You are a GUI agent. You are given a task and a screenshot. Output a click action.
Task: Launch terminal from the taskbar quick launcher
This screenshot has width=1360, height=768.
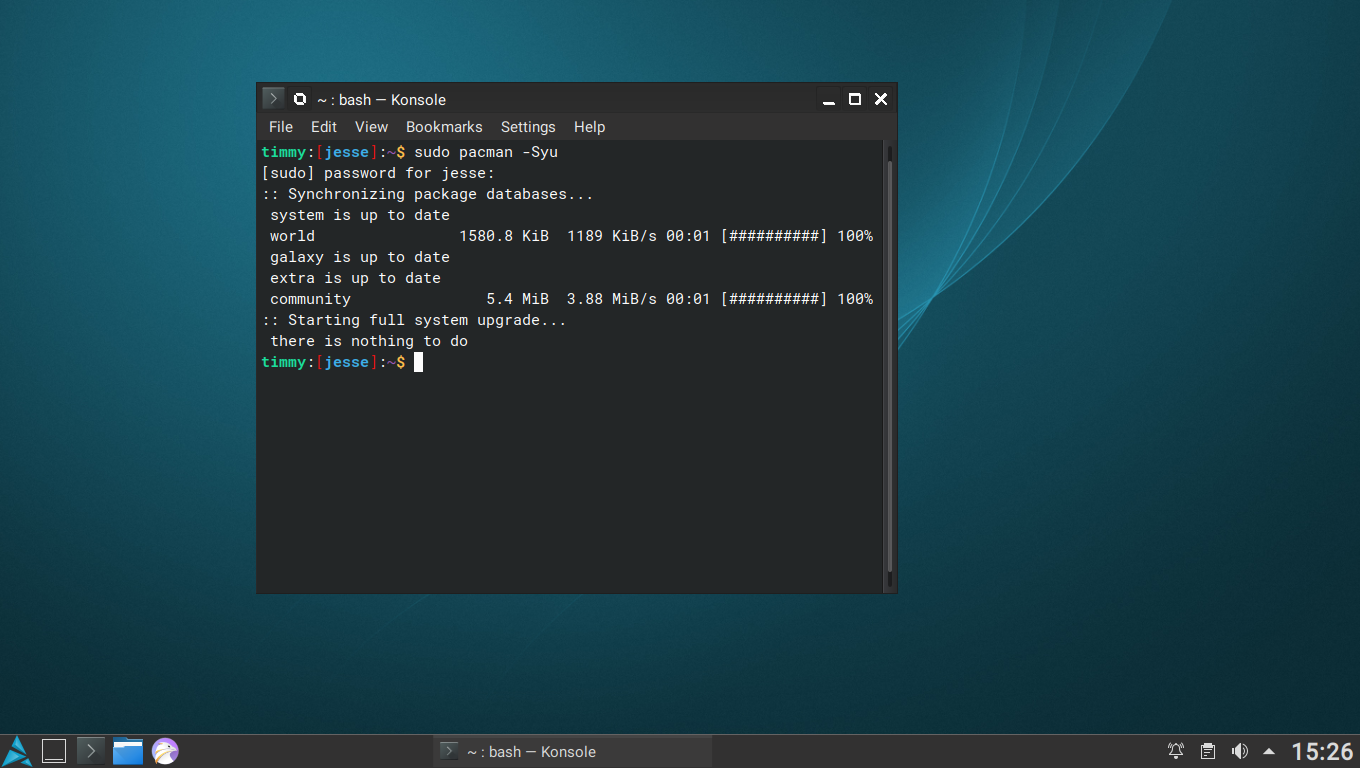[91, 751]
